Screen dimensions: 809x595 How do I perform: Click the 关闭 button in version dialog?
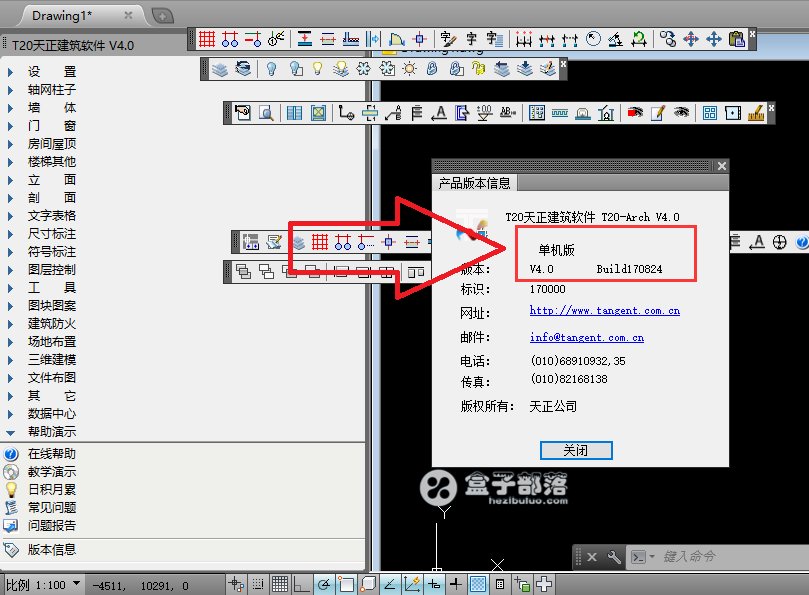click(575, 450)
